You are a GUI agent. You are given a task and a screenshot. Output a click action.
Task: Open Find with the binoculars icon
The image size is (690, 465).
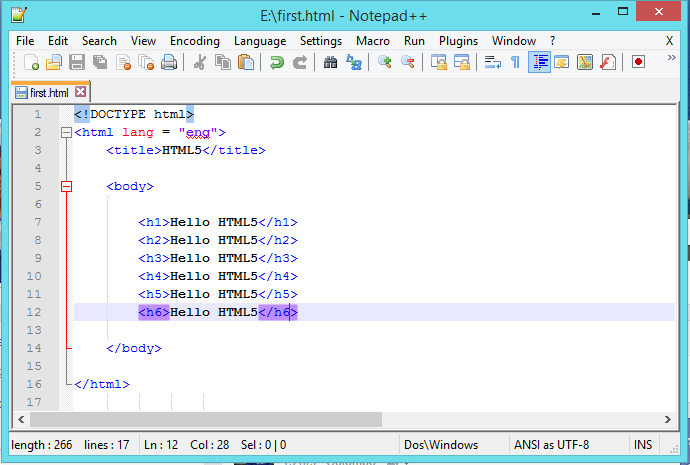[x=330, y=62]
